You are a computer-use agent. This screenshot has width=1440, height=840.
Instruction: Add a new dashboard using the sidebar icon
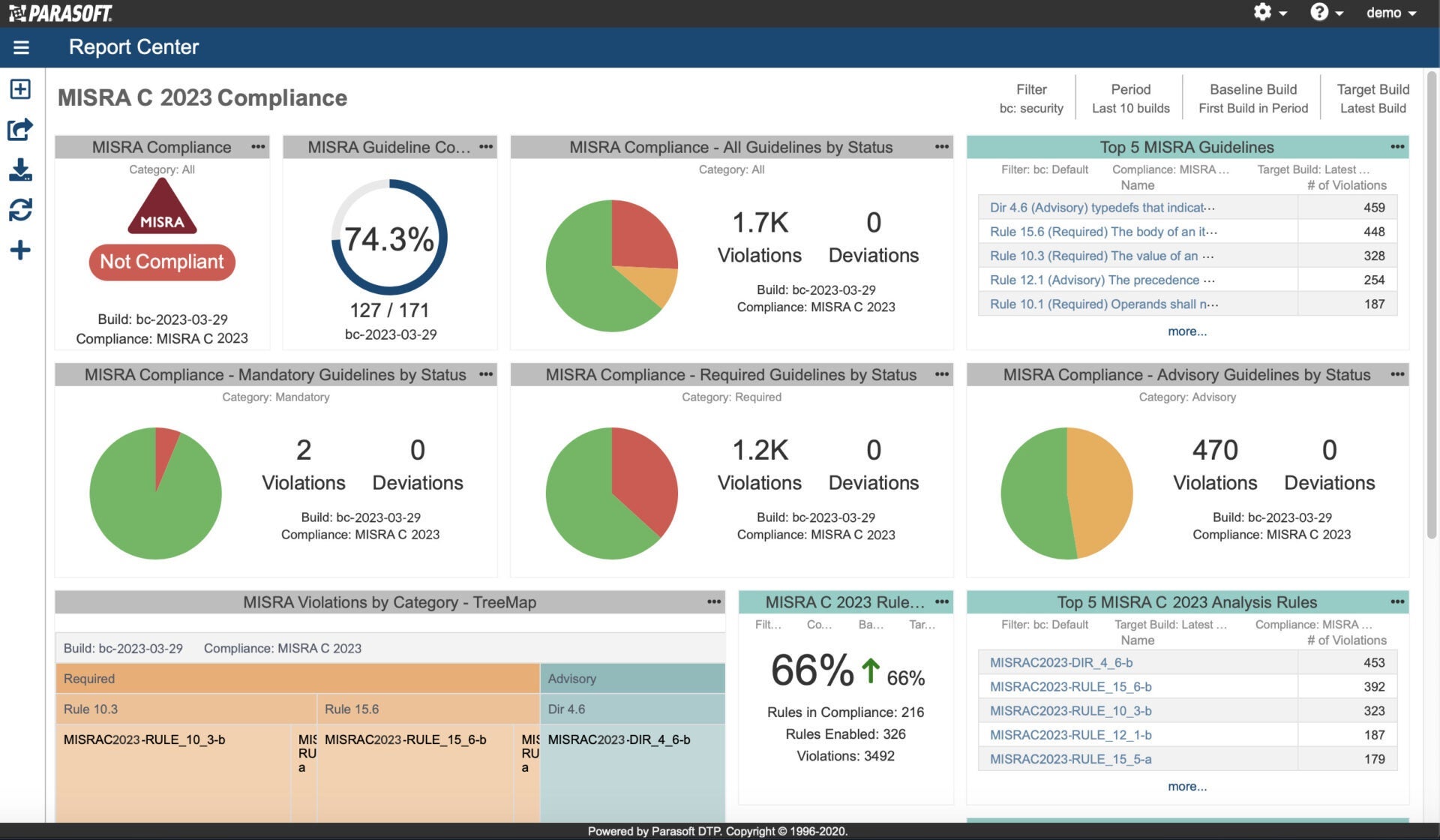tap(19, 88)
